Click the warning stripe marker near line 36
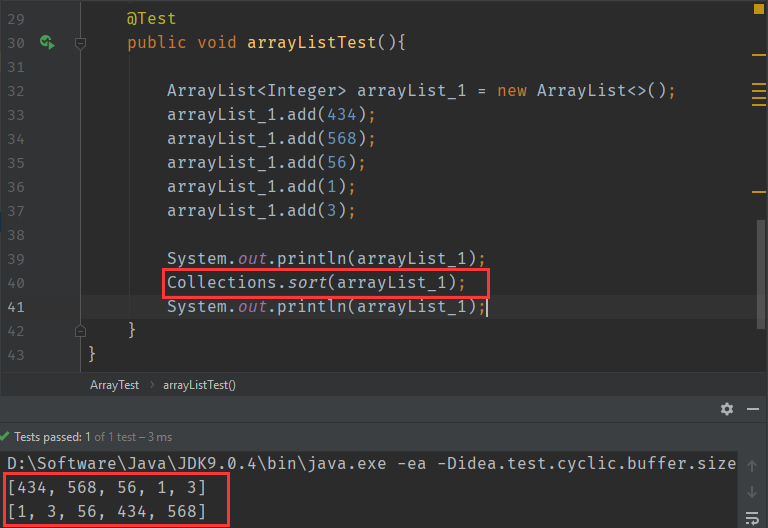This screenshot has width=768, height=528. (x=759, y=192)
